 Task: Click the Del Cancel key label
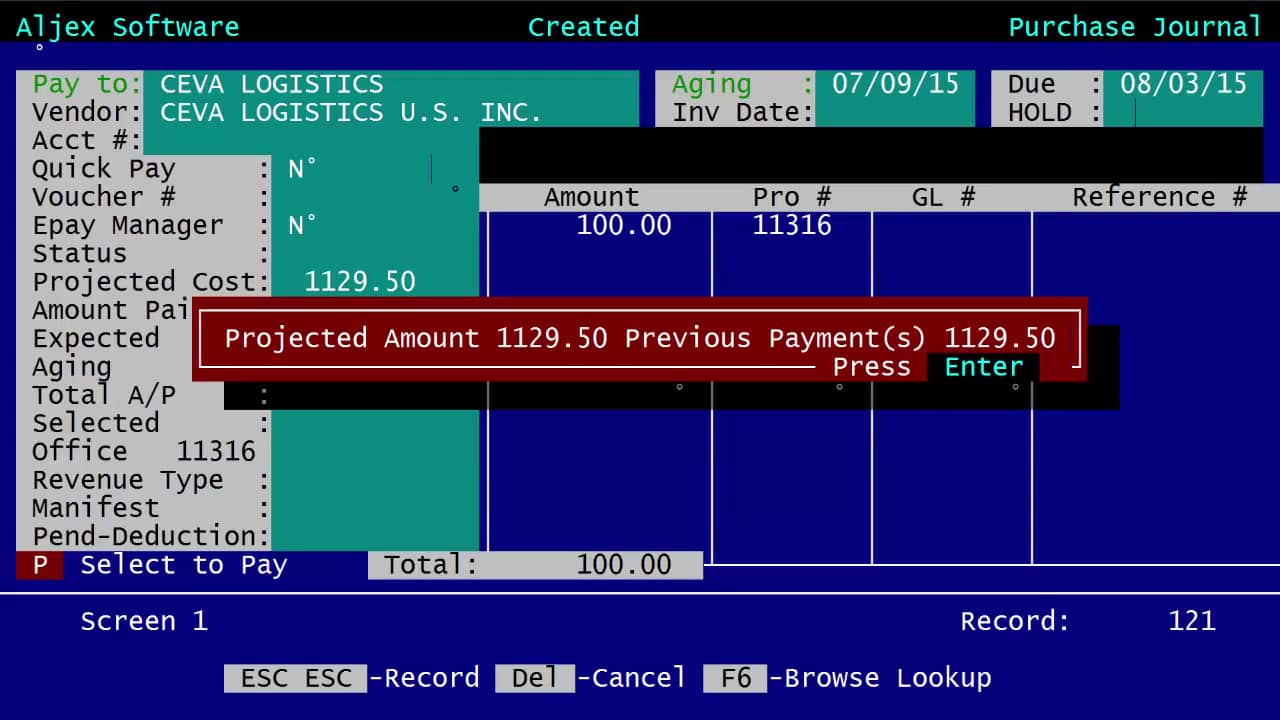(x=591, y=678)
